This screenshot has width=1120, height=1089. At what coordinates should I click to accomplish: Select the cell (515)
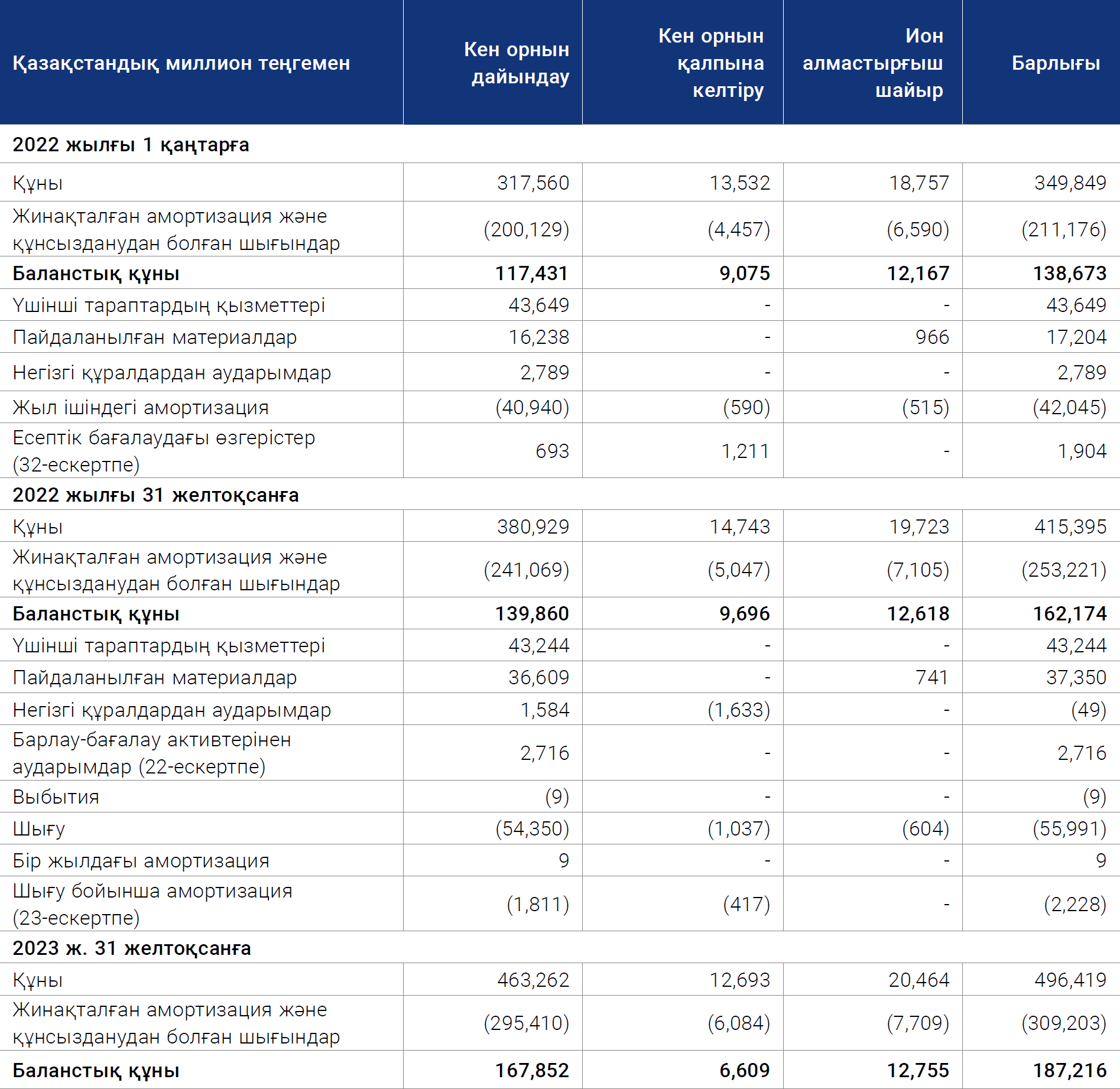[926, 407]
